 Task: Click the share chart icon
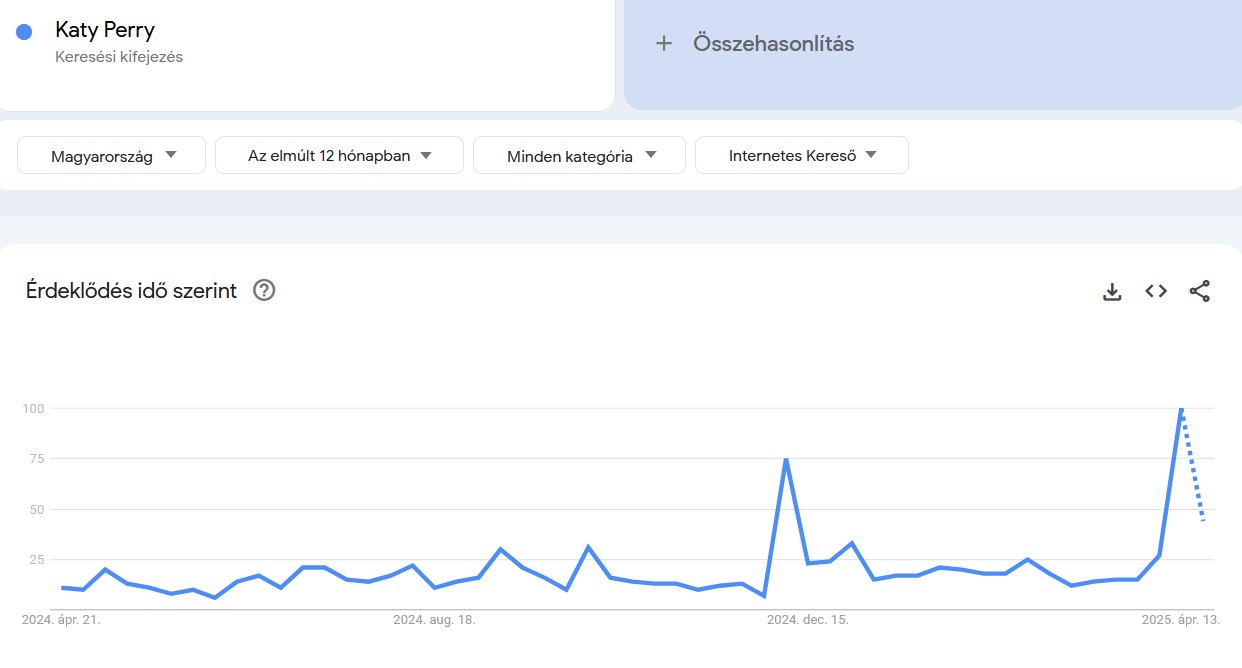tap(1200, 291)
